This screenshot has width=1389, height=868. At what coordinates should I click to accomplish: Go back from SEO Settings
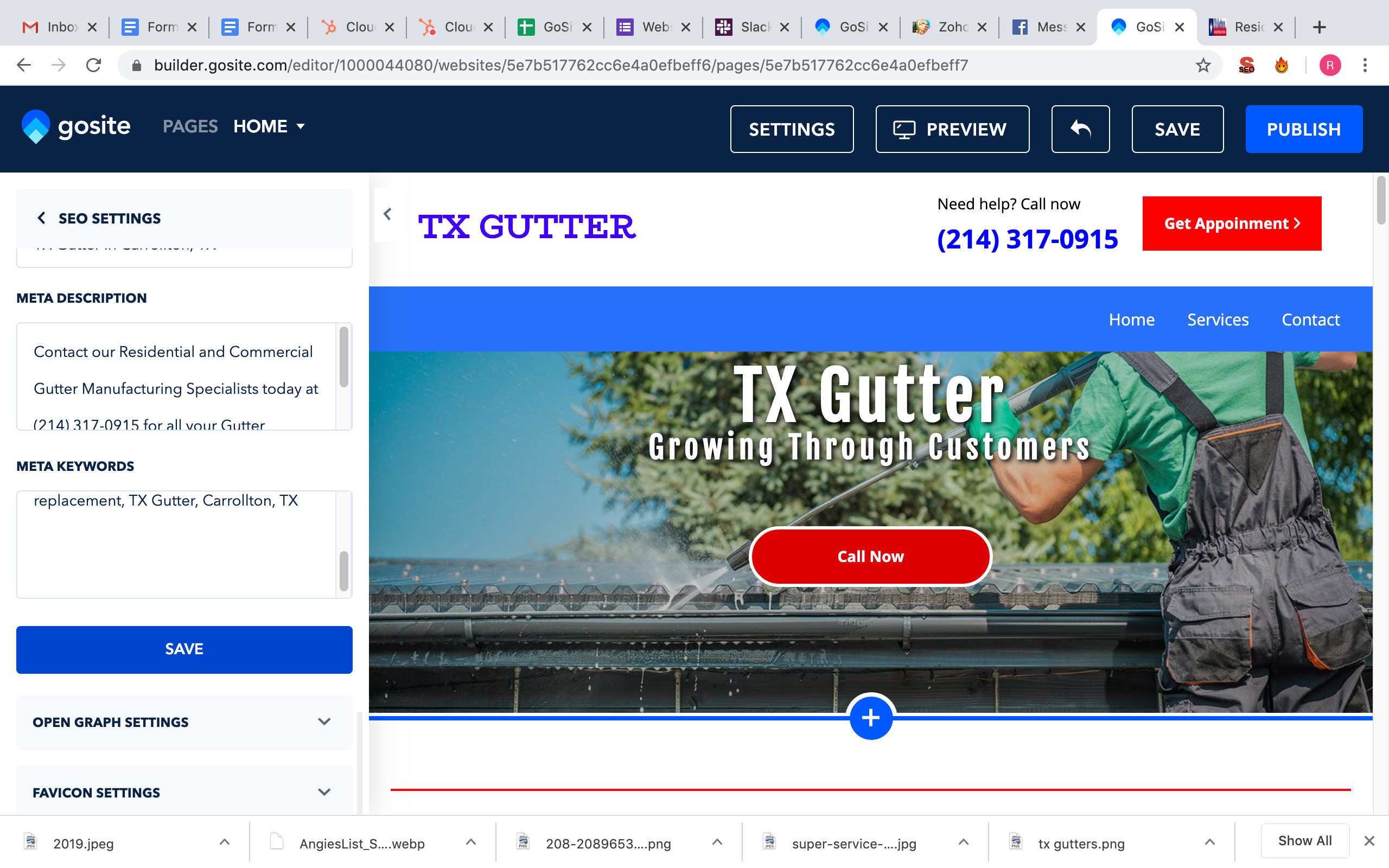[x=41, y=218]
